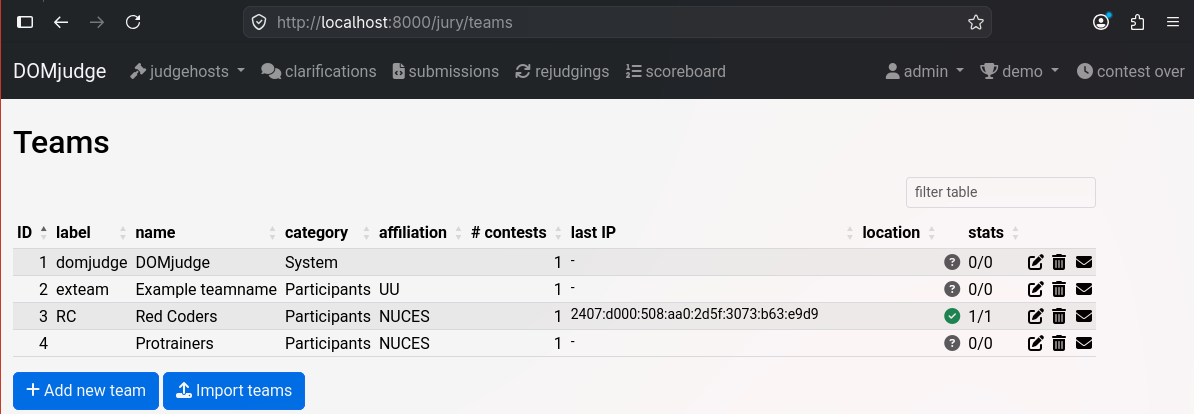Open the scoreboard page

(675, 72)
